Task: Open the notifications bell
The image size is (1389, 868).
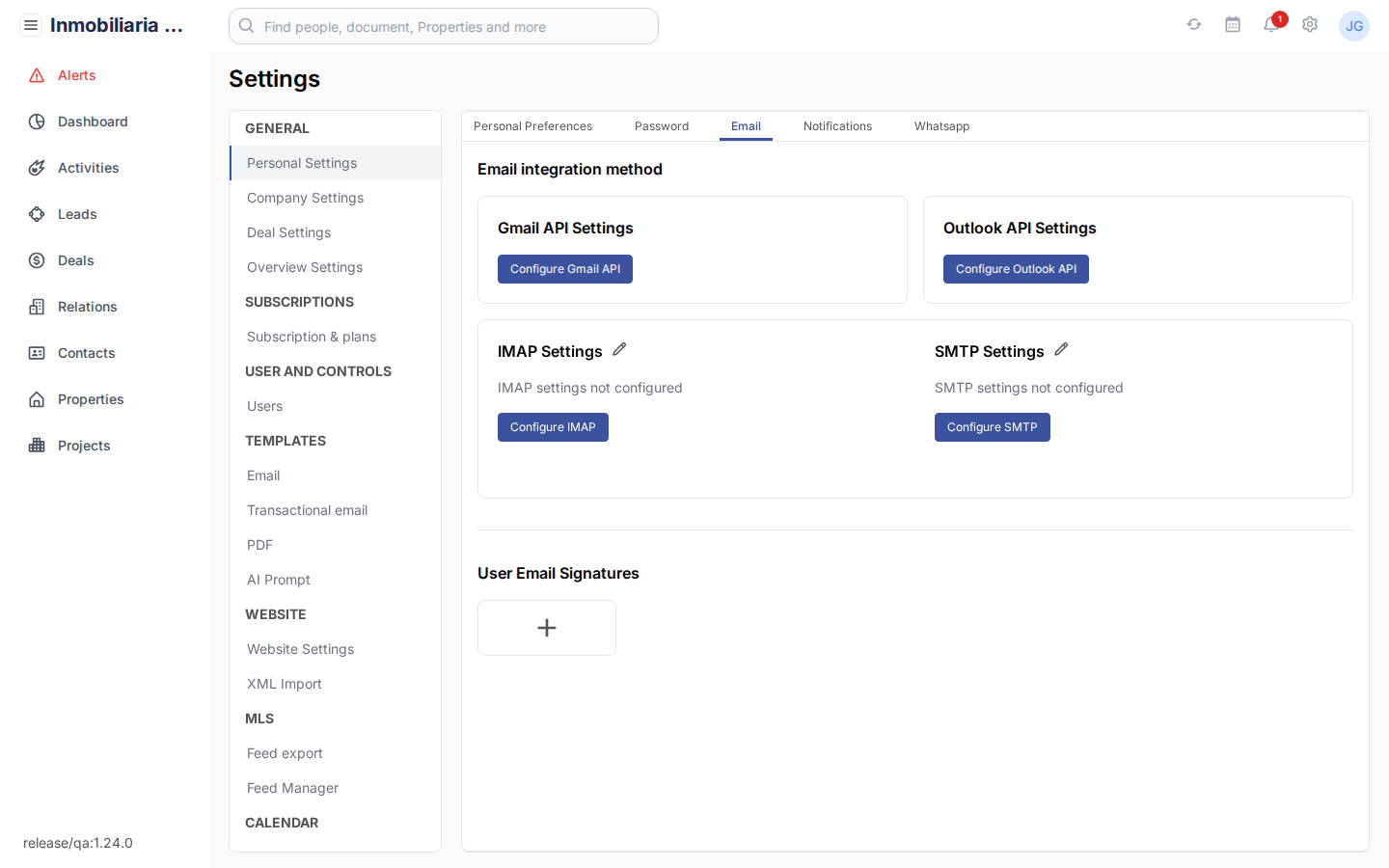Action: tap(1271, 25)
